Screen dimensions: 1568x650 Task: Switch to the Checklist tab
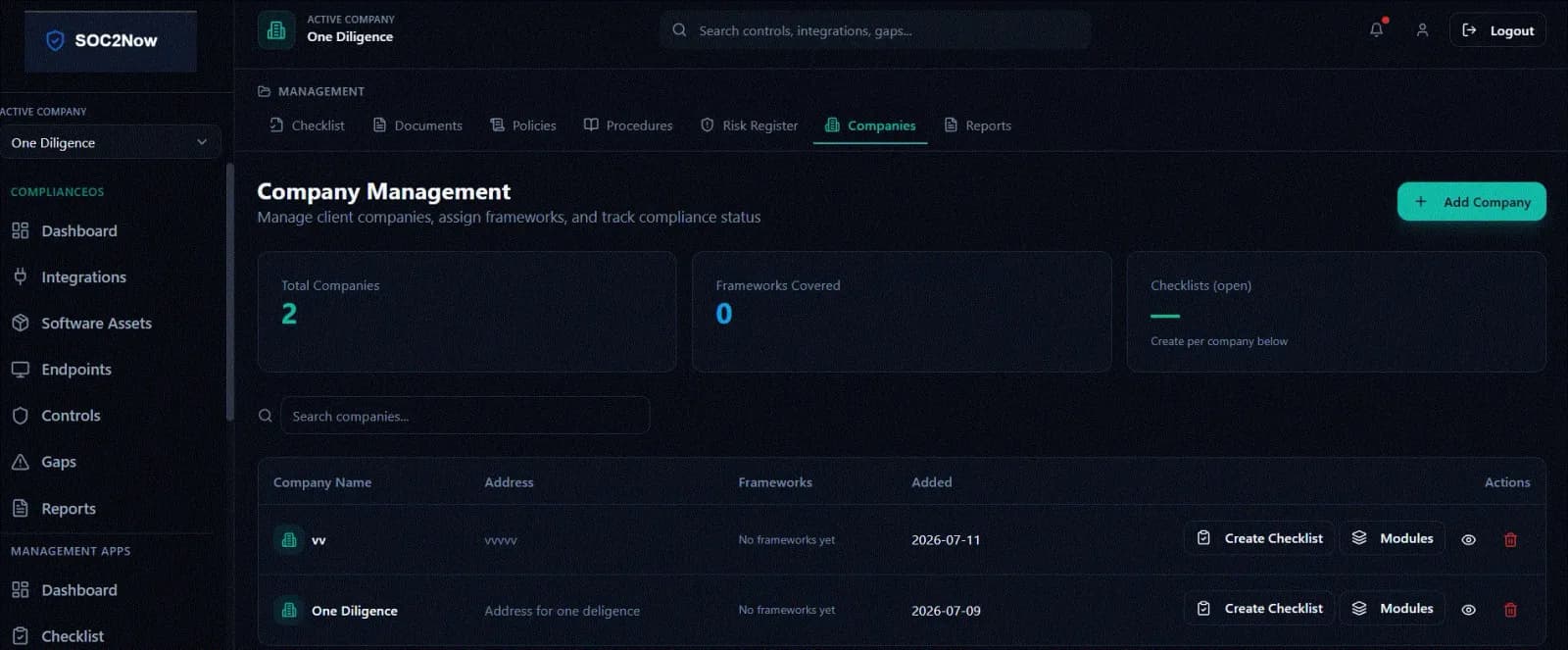point(307,125)
